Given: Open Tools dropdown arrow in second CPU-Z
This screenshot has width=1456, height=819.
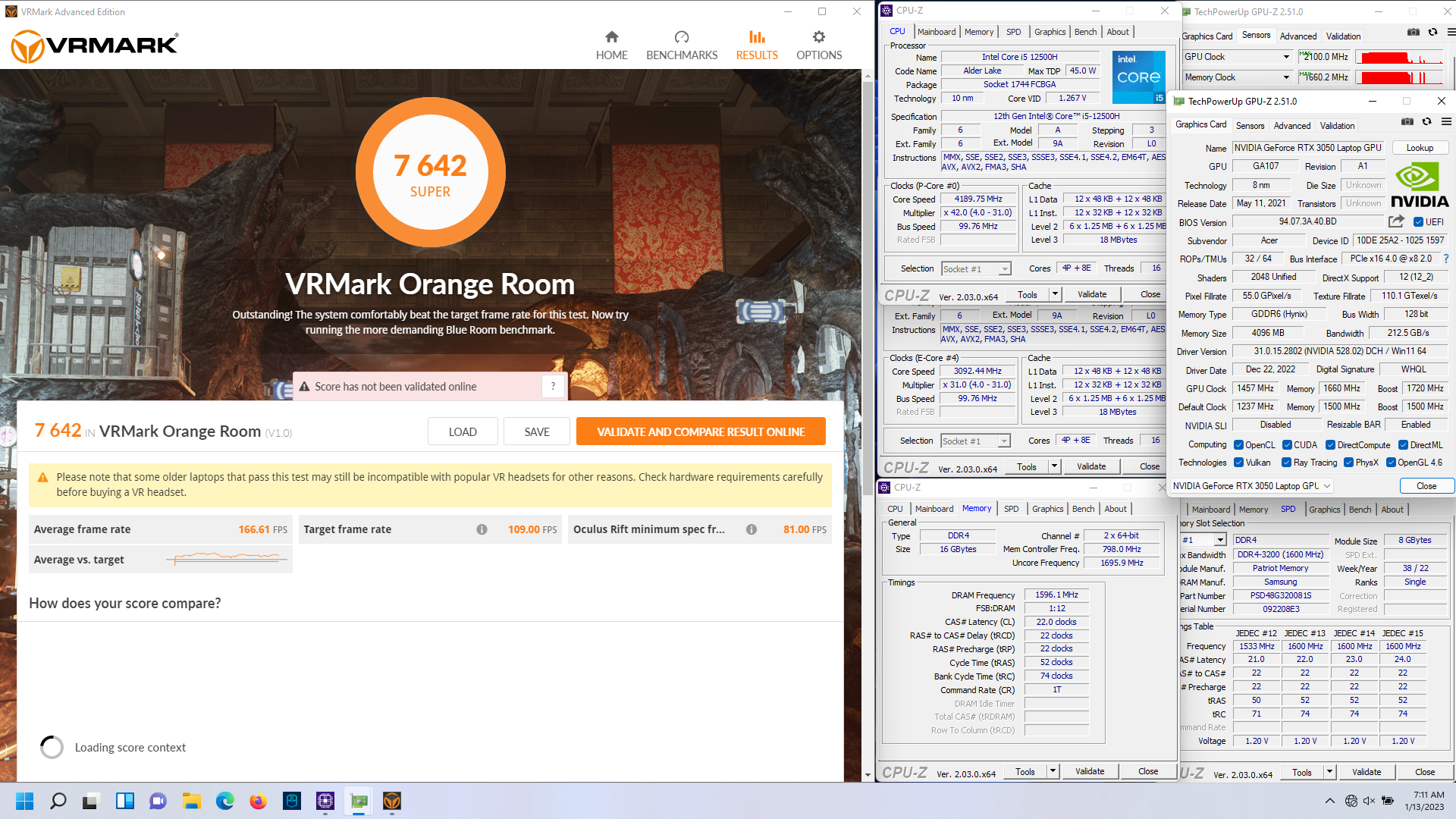Looking at the screenshot, I should tap(1053, 466).
